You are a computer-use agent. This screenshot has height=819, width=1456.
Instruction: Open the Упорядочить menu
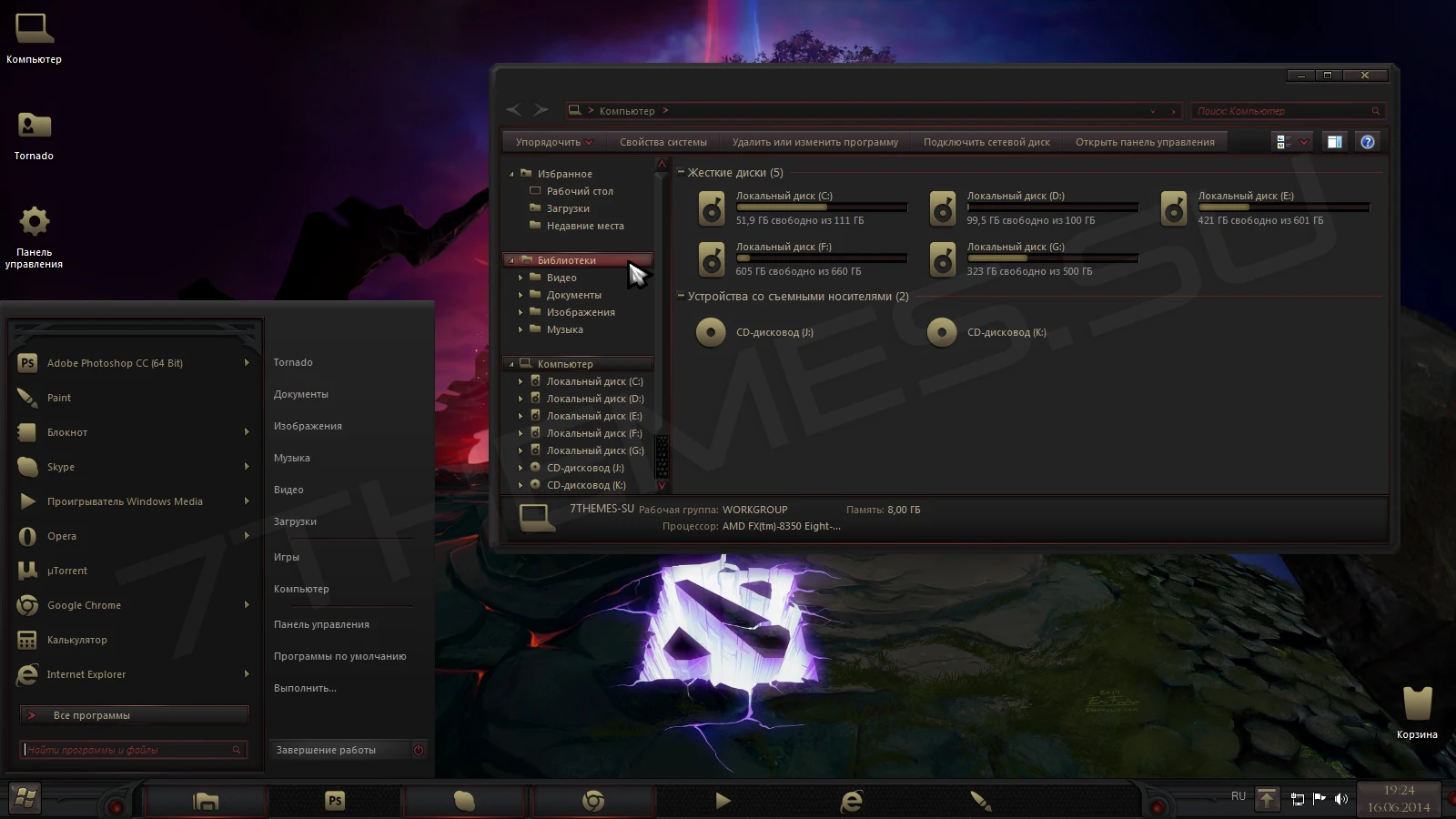coord(553,142)
